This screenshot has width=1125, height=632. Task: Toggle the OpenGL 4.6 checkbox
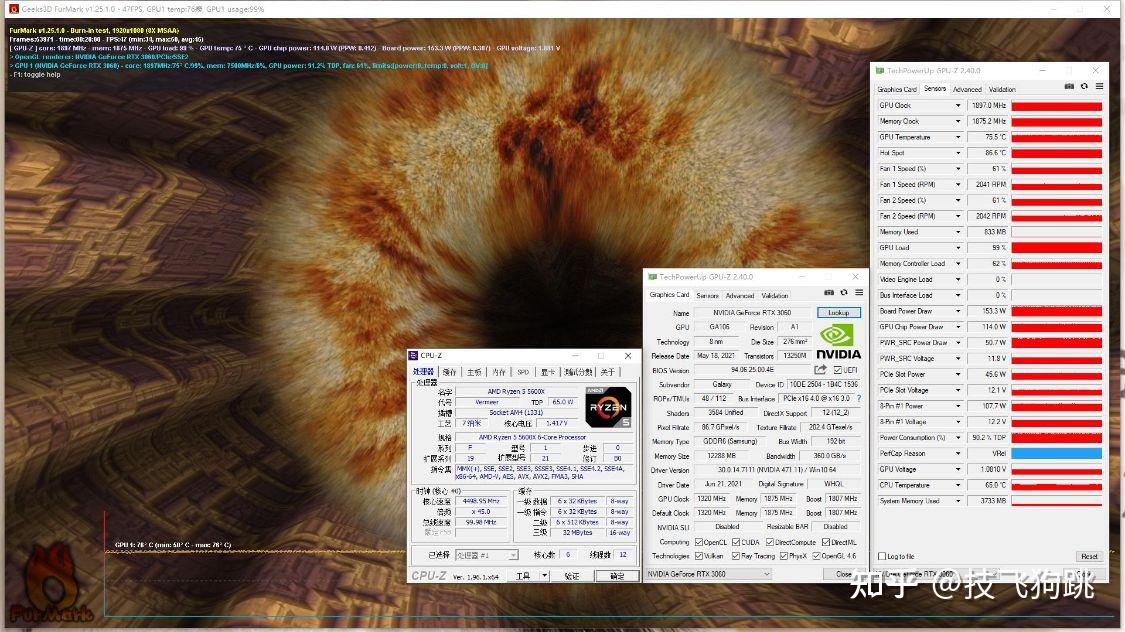(x=816, y=556)
